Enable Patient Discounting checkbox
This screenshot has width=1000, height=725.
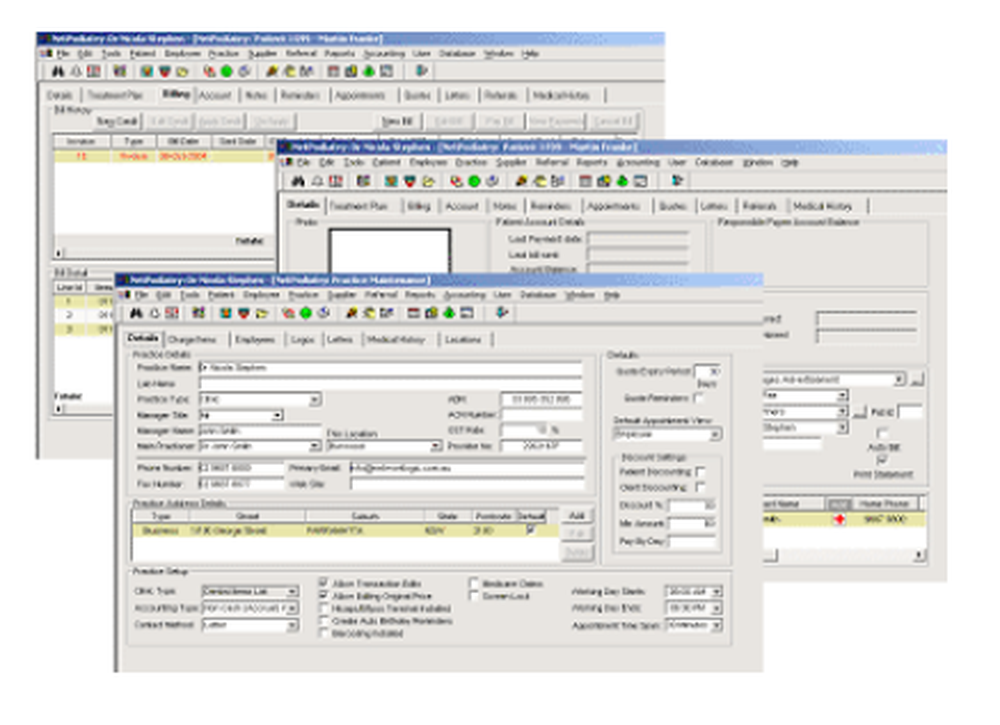701,472
